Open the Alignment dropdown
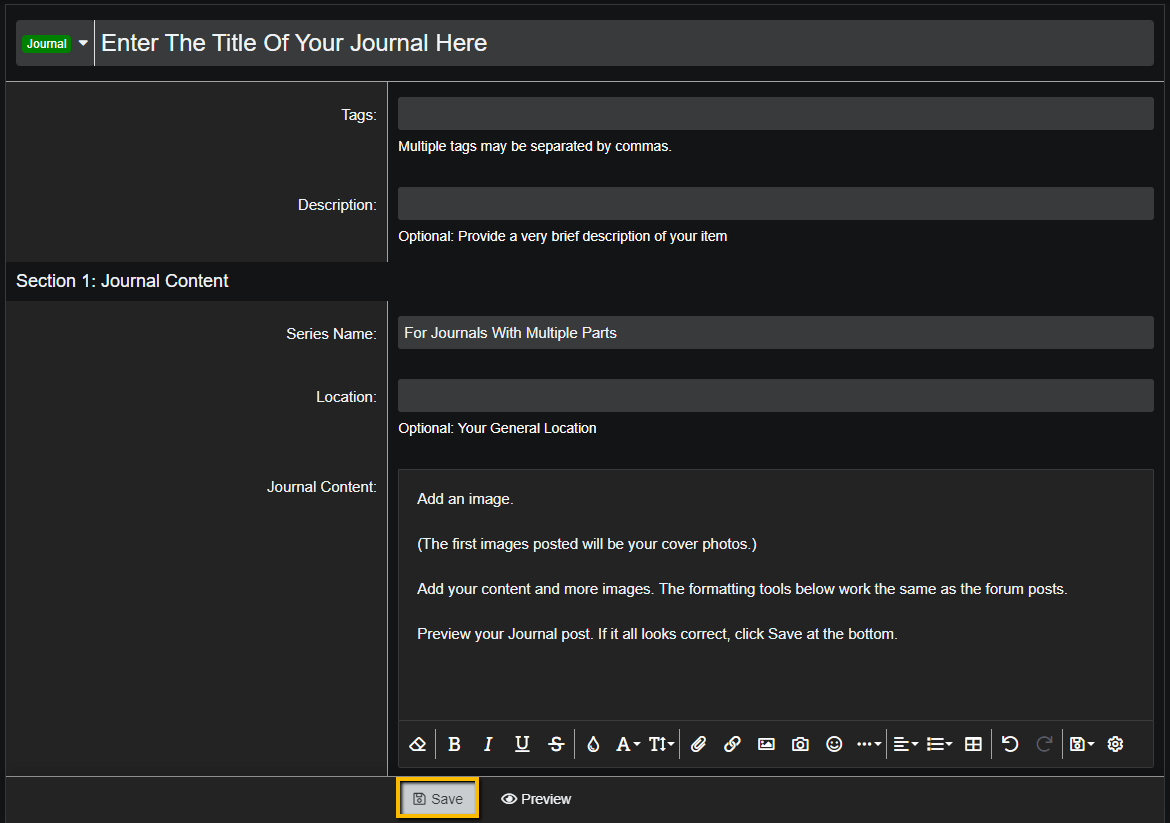The width and height of the screenshot is (1170, 823). tap(906, 744)
